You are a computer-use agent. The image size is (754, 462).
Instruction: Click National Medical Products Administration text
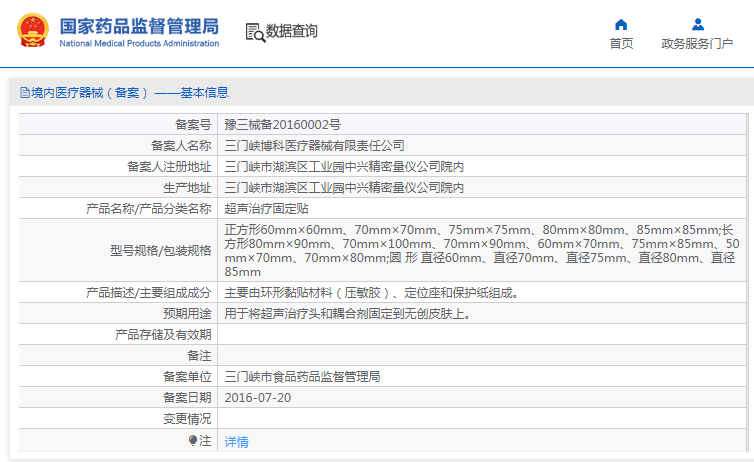tap(139, 43)
